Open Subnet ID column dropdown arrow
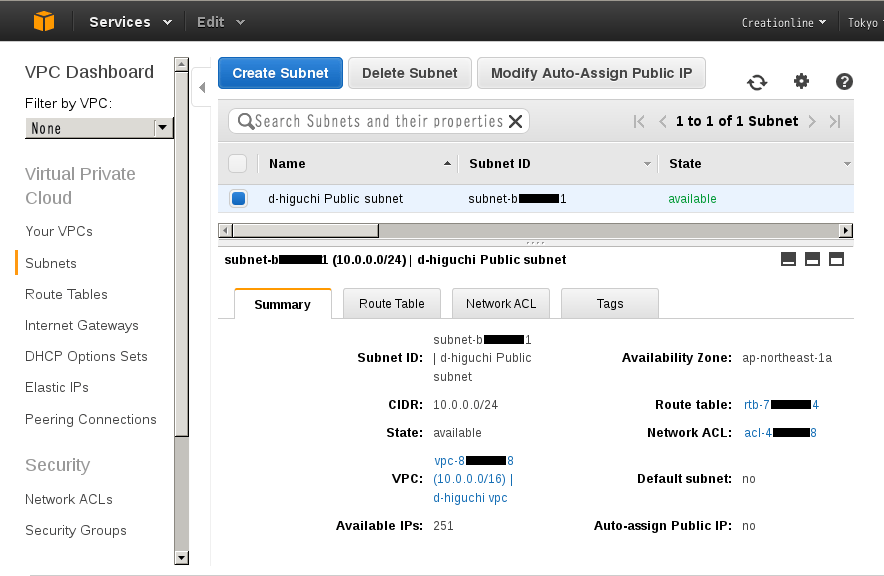Image resolution: width=884 pixels, height=576 pixels. tap(647, 164)
